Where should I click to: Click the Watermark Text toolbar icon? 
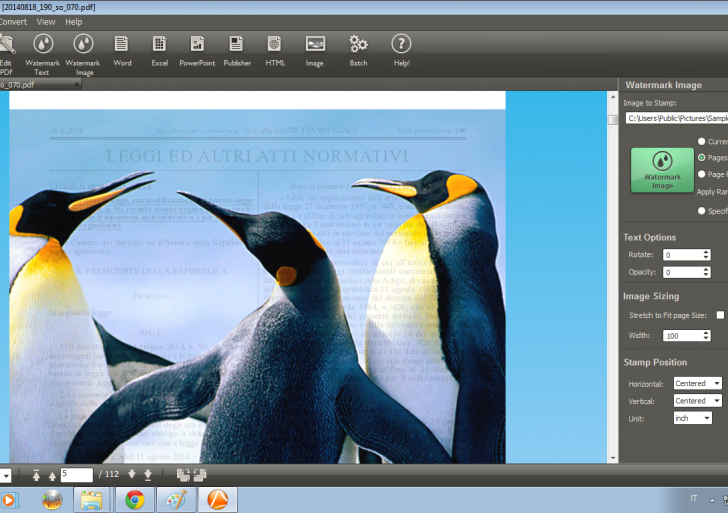click(x=42, y=53)
